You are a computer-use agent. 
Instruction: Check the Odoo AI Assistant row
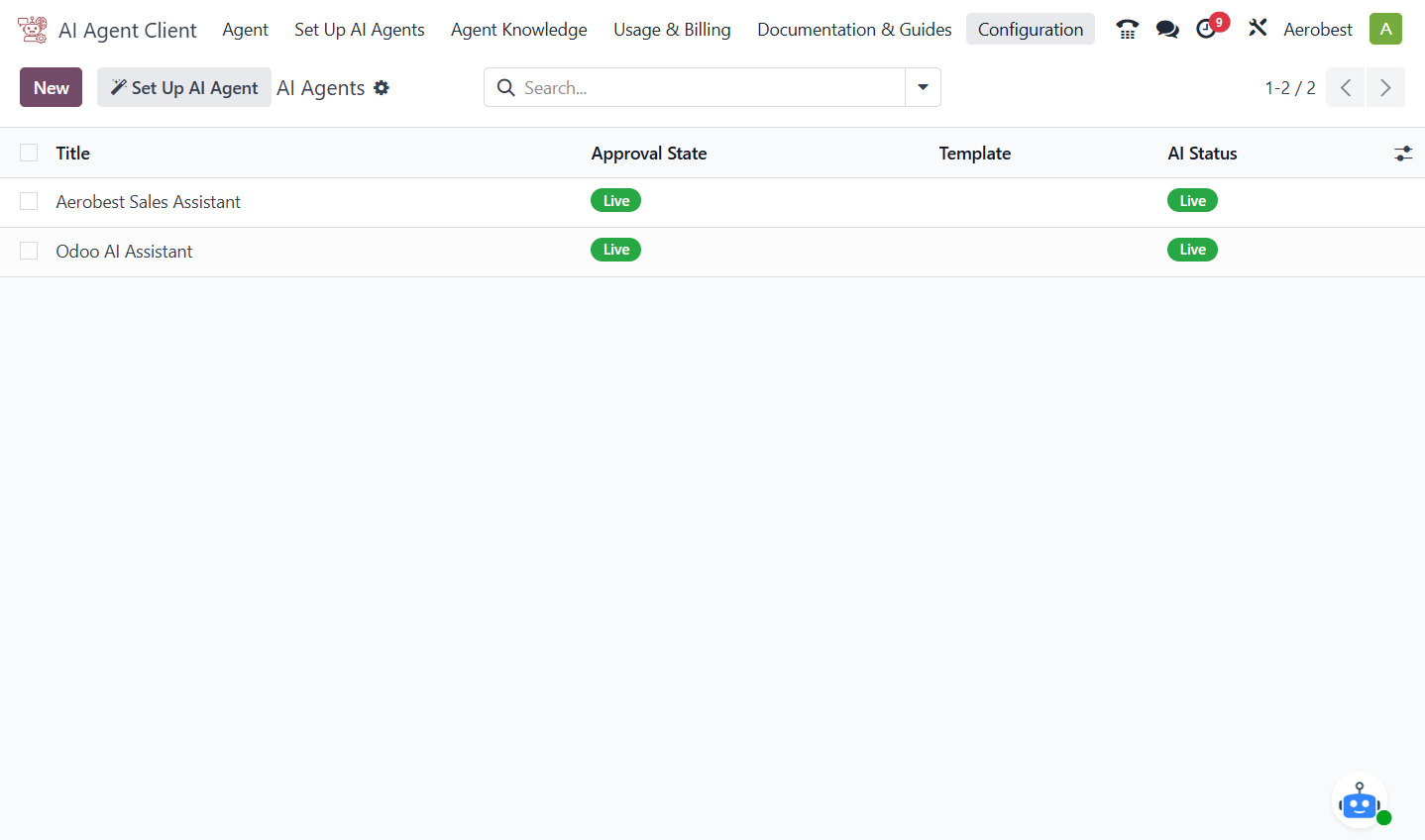(x=29, y=251)
